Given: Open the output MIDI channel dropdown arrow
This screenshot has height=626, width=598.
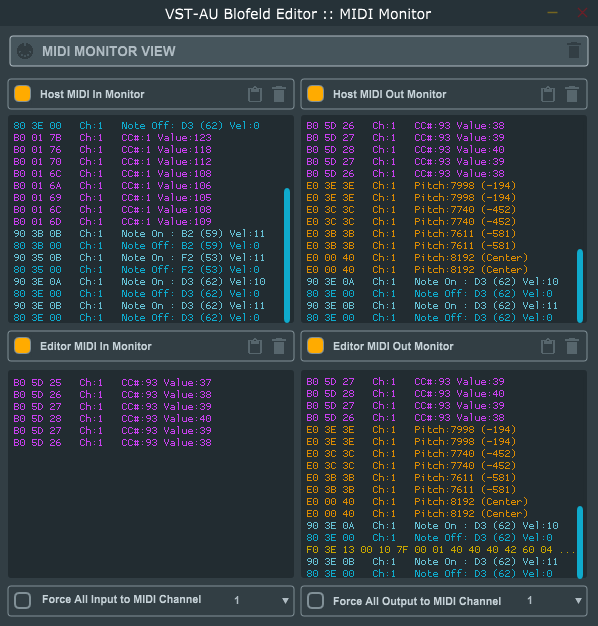Looking at the screenshot, I should pyautogui.click(x=578, y=600).
